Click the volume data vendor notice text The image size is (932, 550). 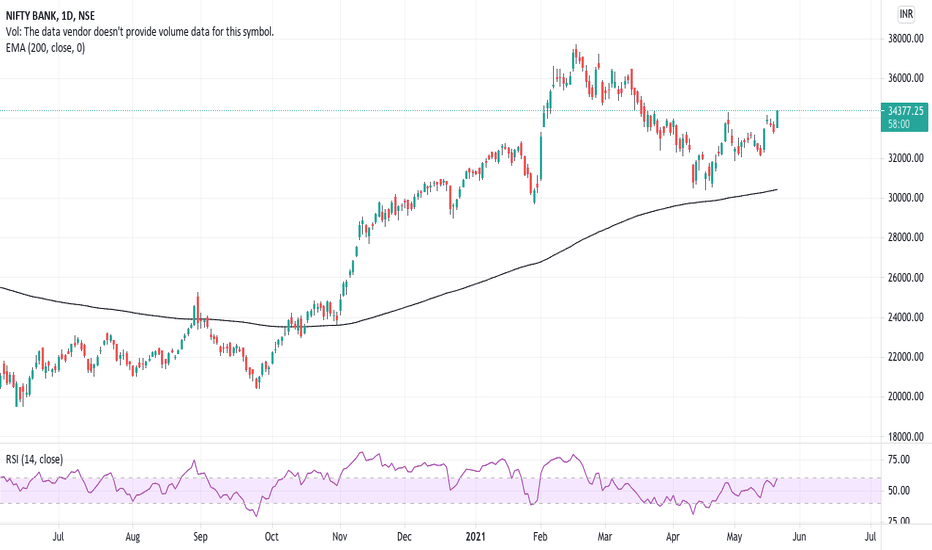pos(140,32)
